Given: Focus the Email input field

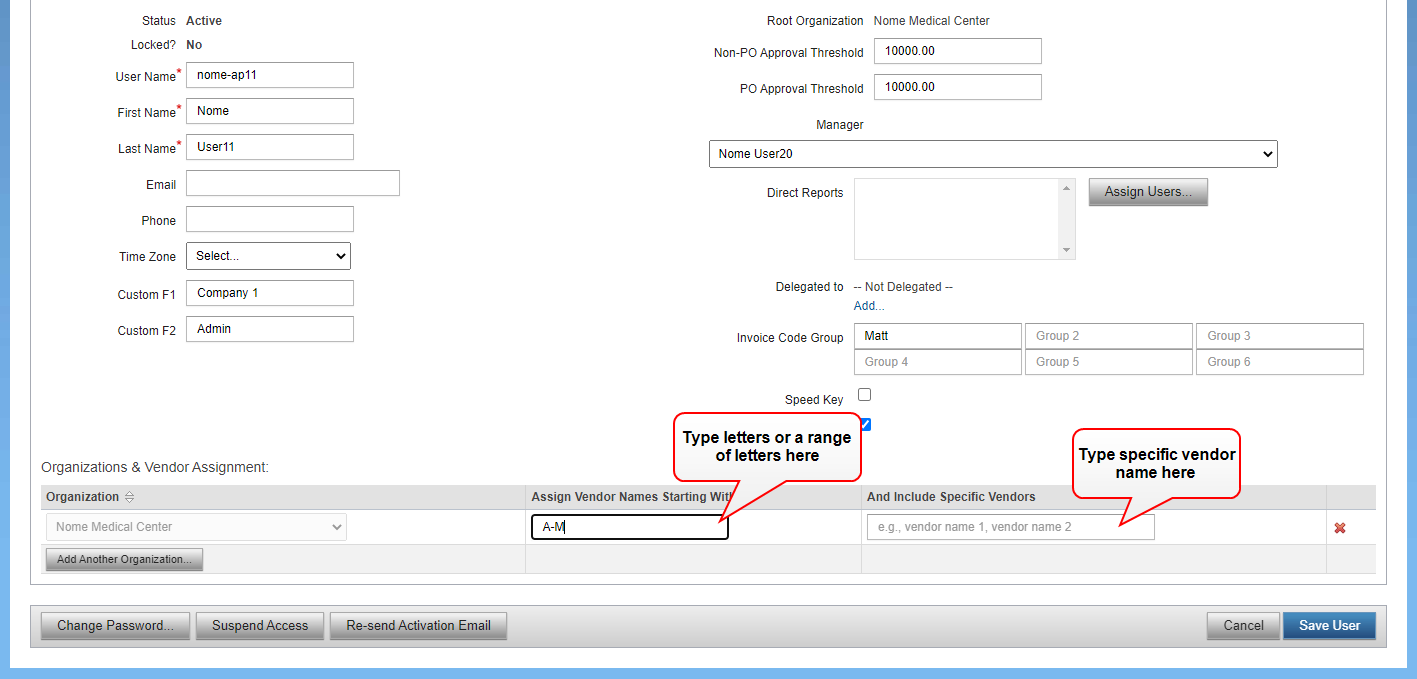Looking at the screenshot, I should point(292,183).
